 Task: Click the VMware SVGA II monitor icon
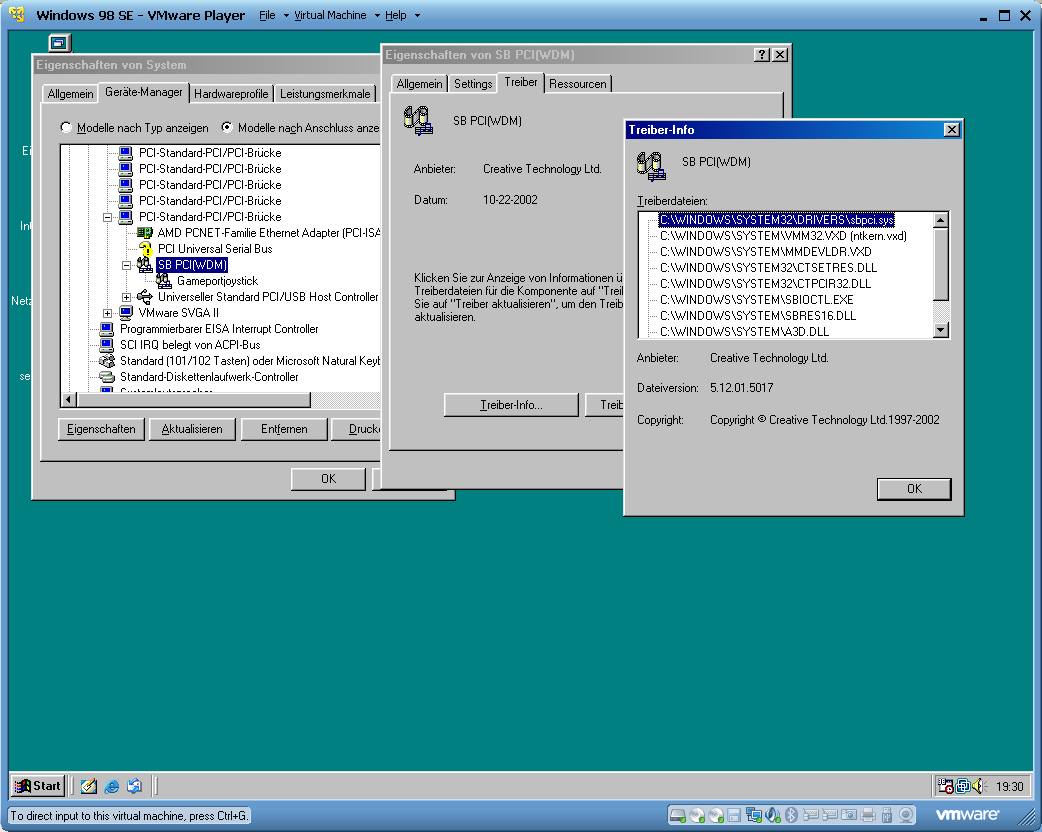[126, 313]
